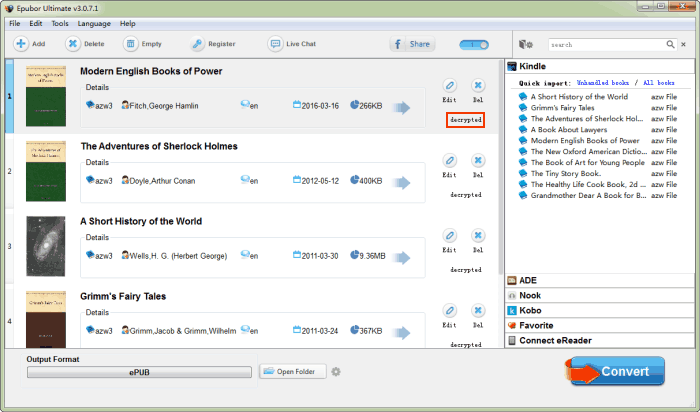Open the File menu

click(x=15, y=23)
